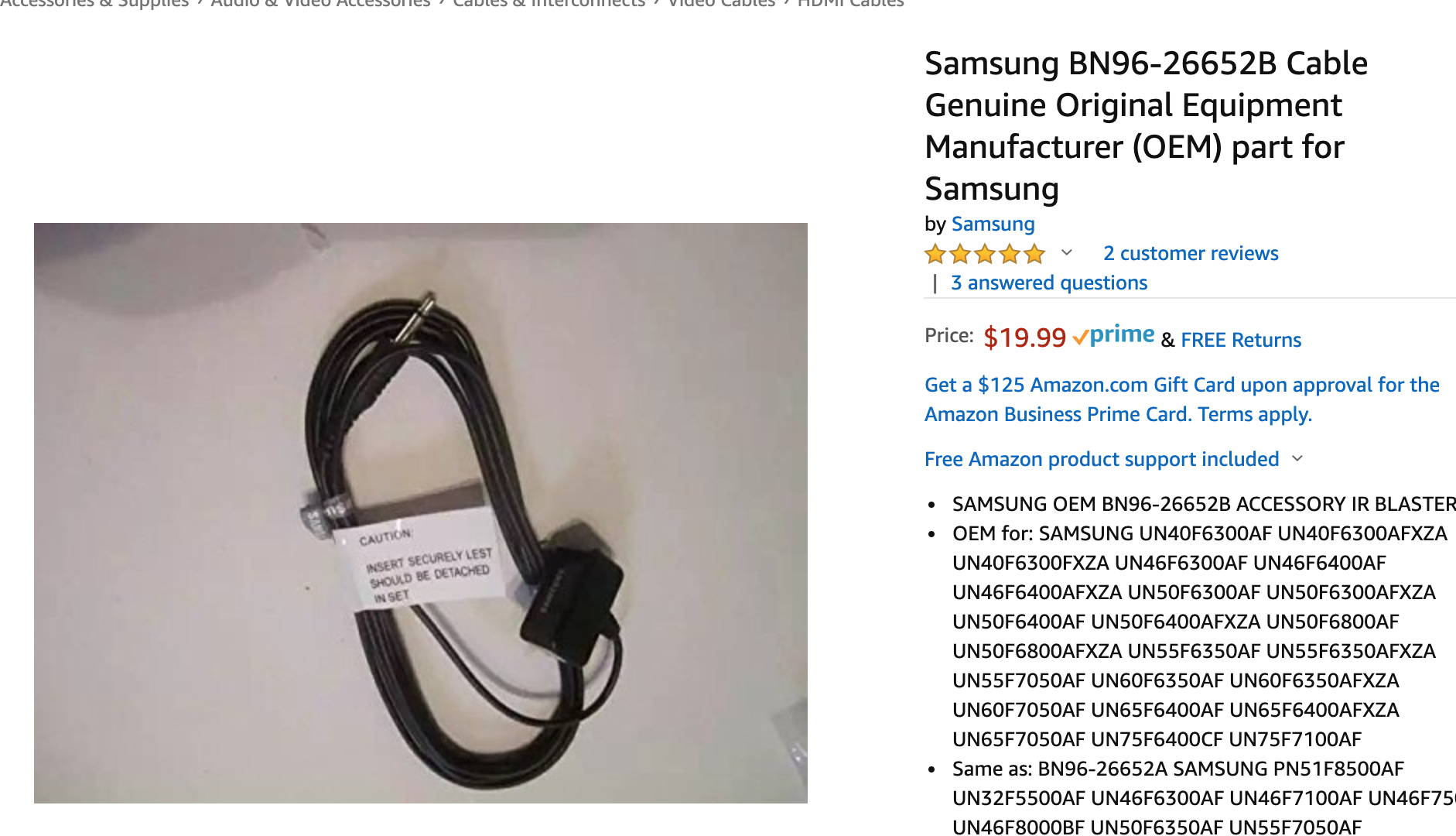Click the Prime checkmark icon
The width and height of the screenshot is (1456, 836).
tap(1080, 337)
